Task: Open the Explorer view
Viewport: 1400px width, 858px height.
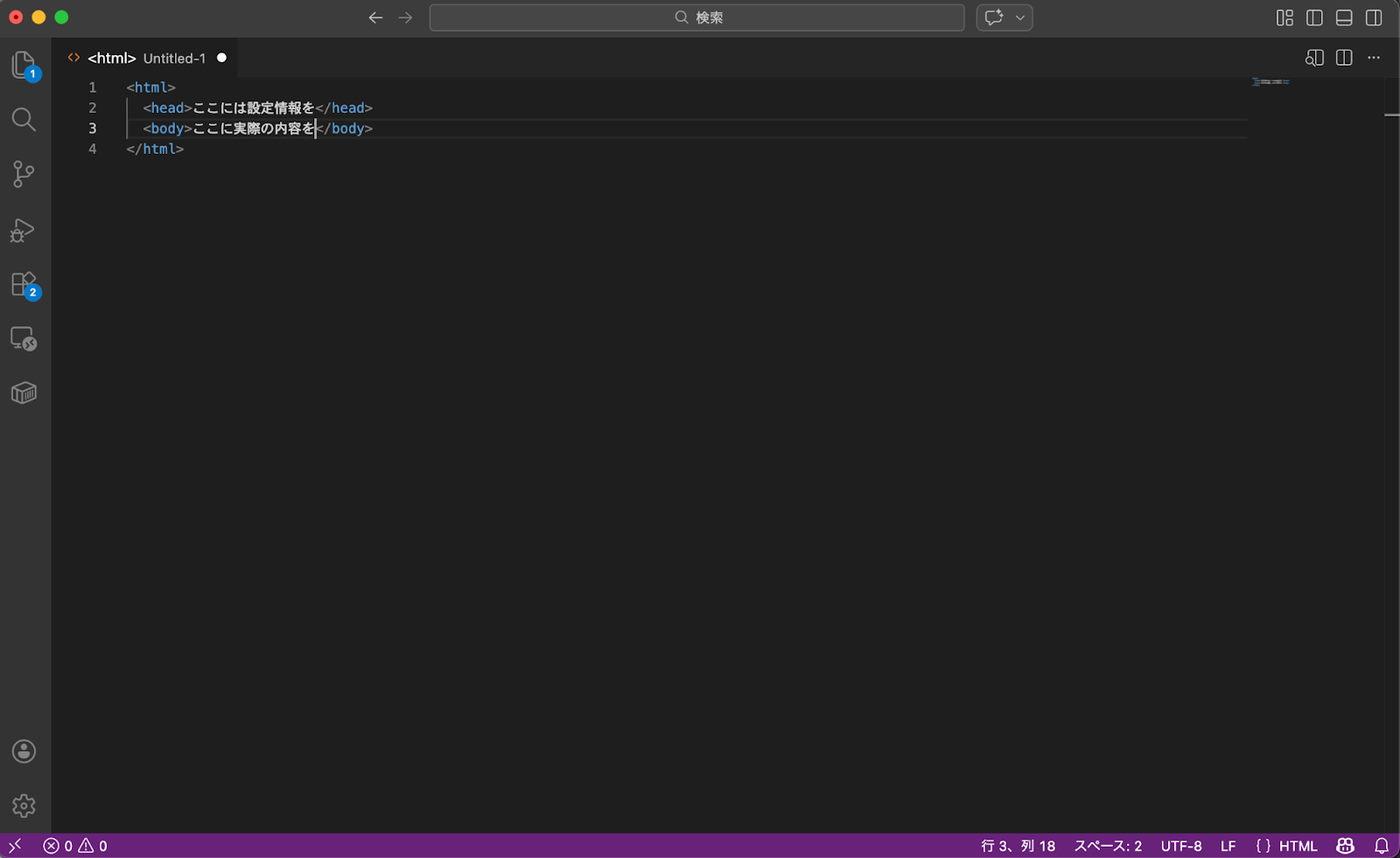Action: pos(24,66)
